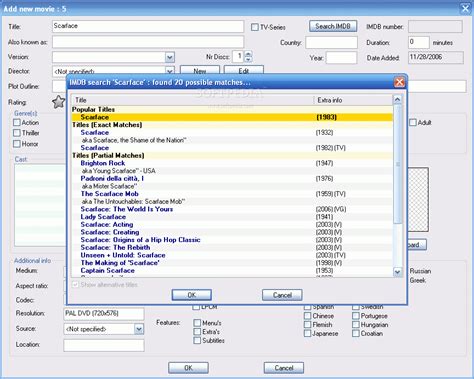Click the rating star icon
Screen dimensions: 474x379
click(59, 102)
